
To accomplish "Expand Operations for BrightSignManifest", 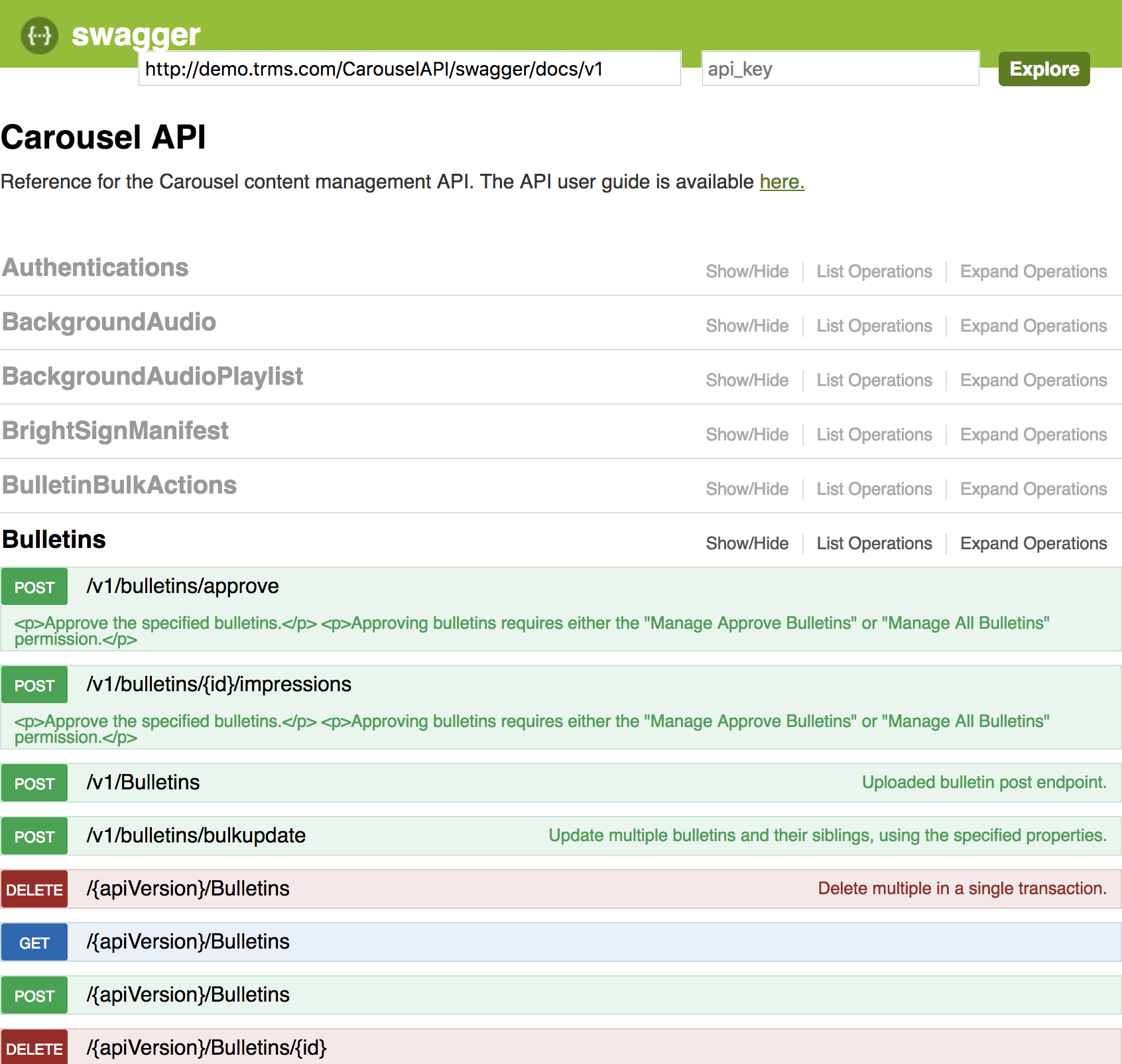I will tap(1033, 434).
